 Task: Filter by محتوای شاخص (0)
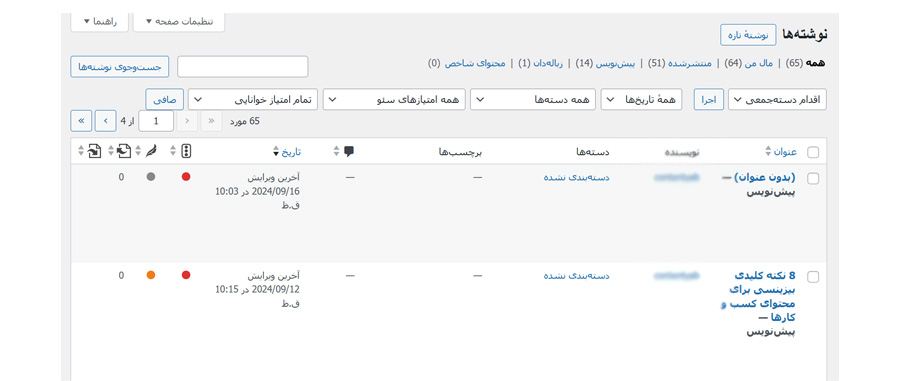click(x=467, y=63)
